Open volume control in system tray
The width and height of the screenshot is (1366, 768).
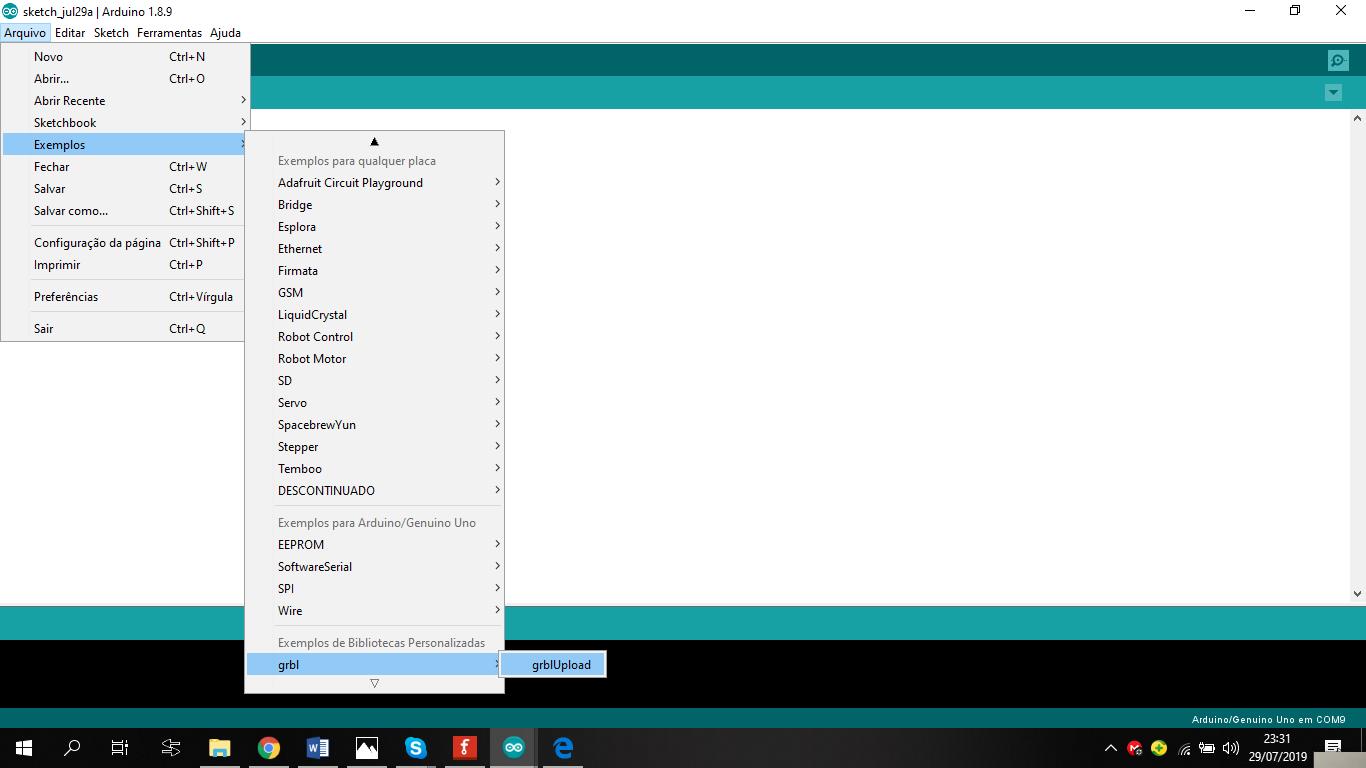click(x=1231, y=748)
